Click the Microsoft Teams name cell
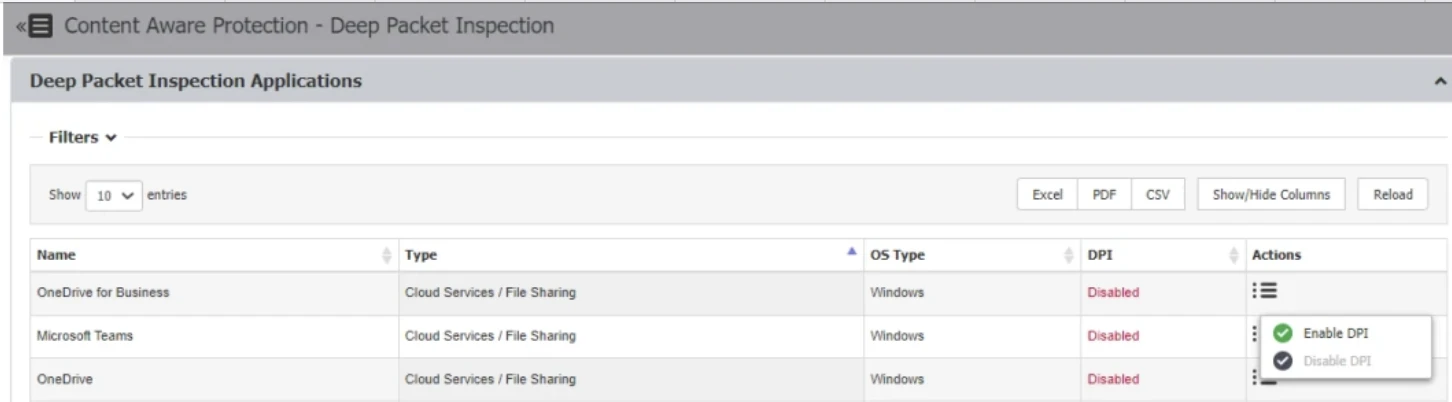1452x402 pixels. [x=214, y=336]
